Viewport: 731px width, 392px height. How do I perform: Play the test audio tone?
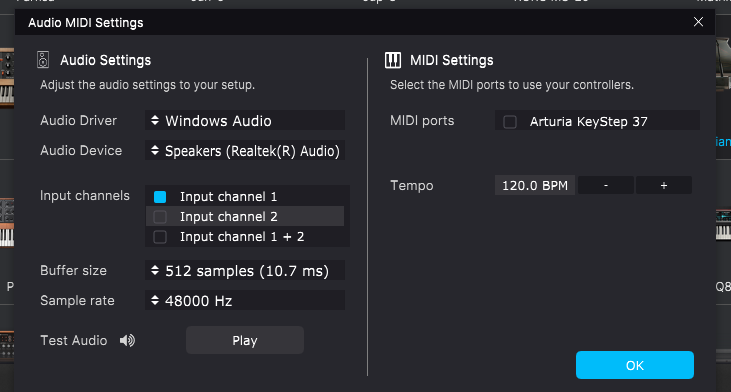click(x=245, y=340)
